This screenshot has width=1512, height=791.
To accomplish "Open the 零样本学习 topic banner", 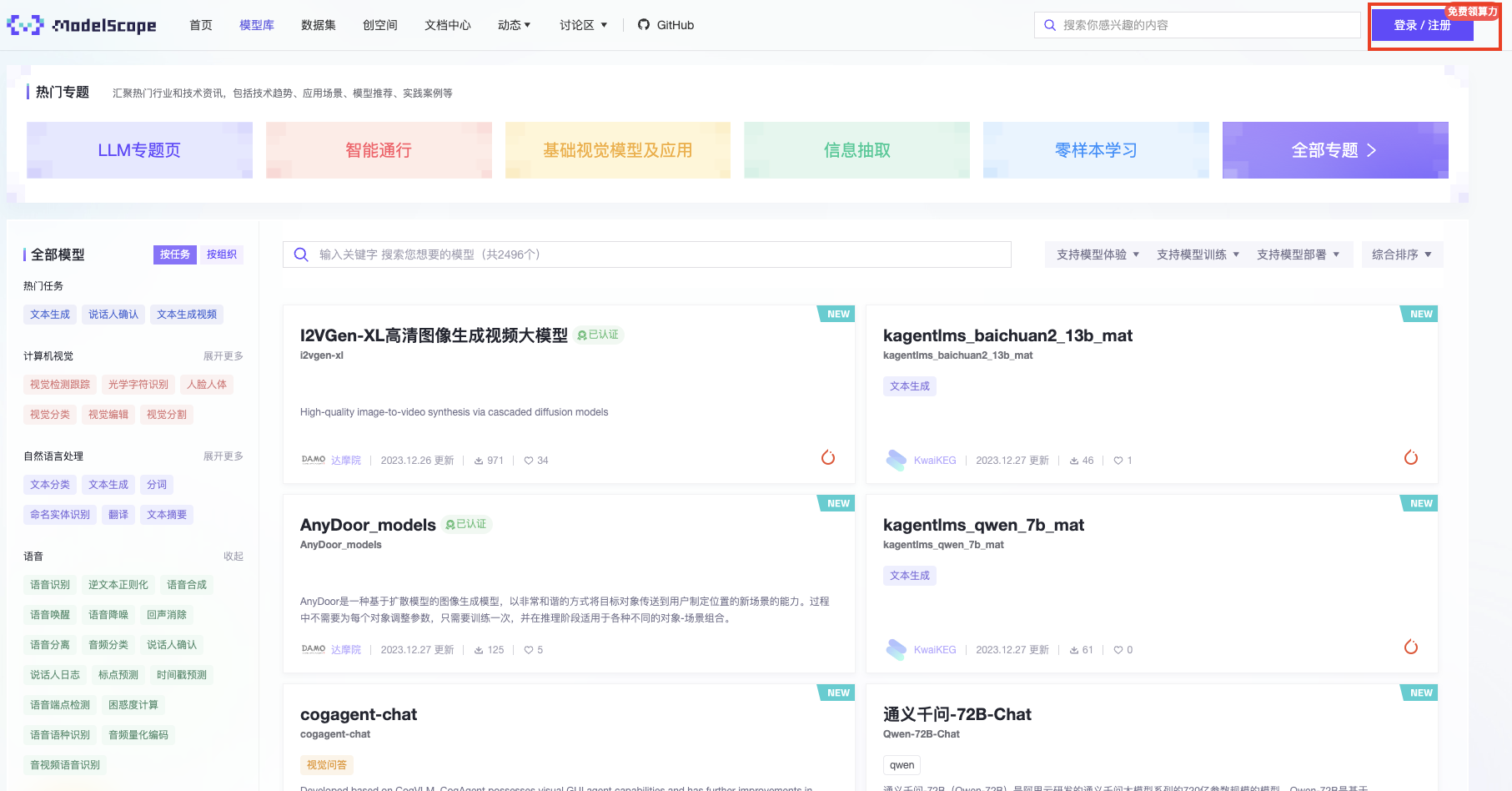I will pos(1096,150).
